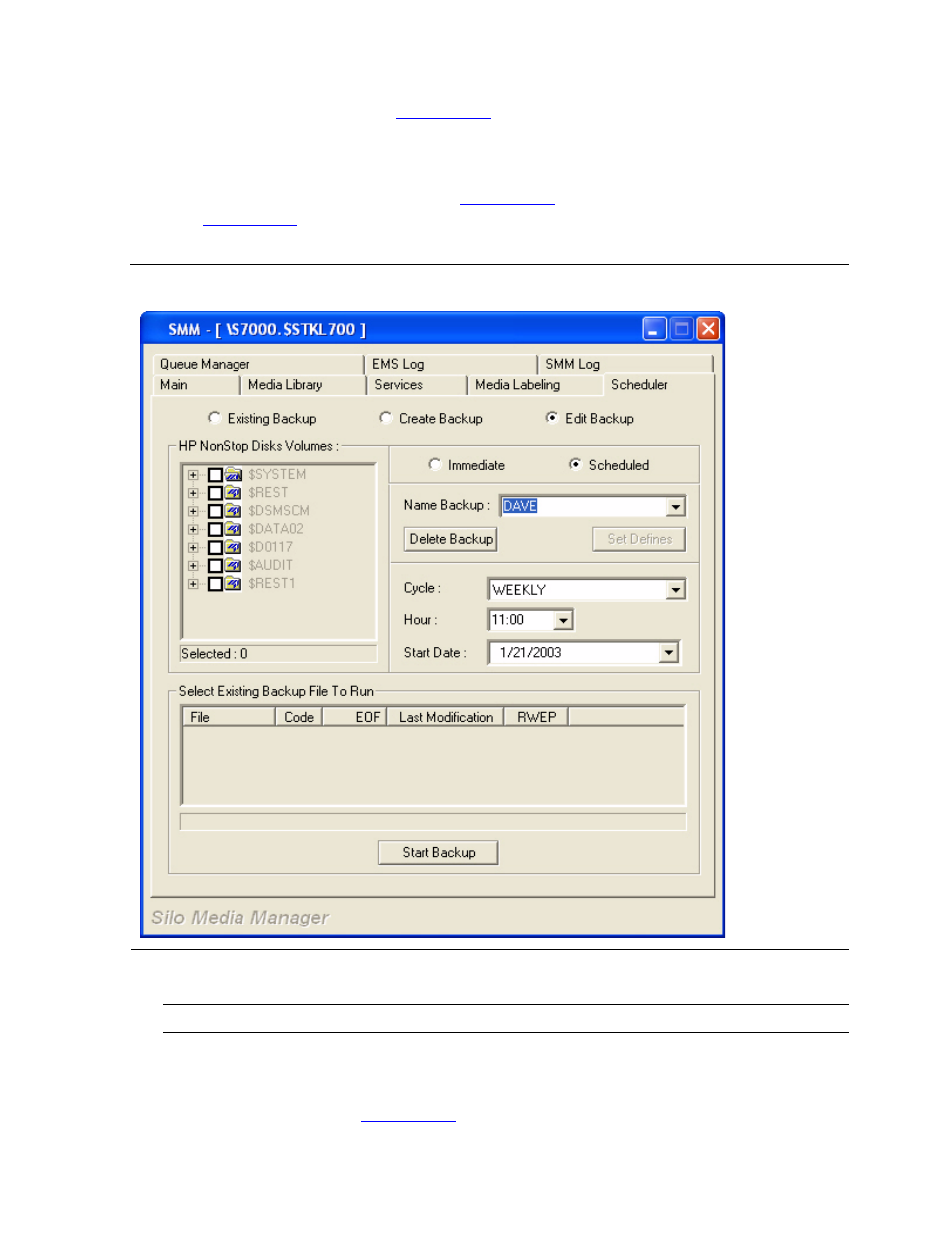The width and height of the screenshot is (952, 1233).
Task: Switch to the Scheduler tab
Action: click(659, 384)
